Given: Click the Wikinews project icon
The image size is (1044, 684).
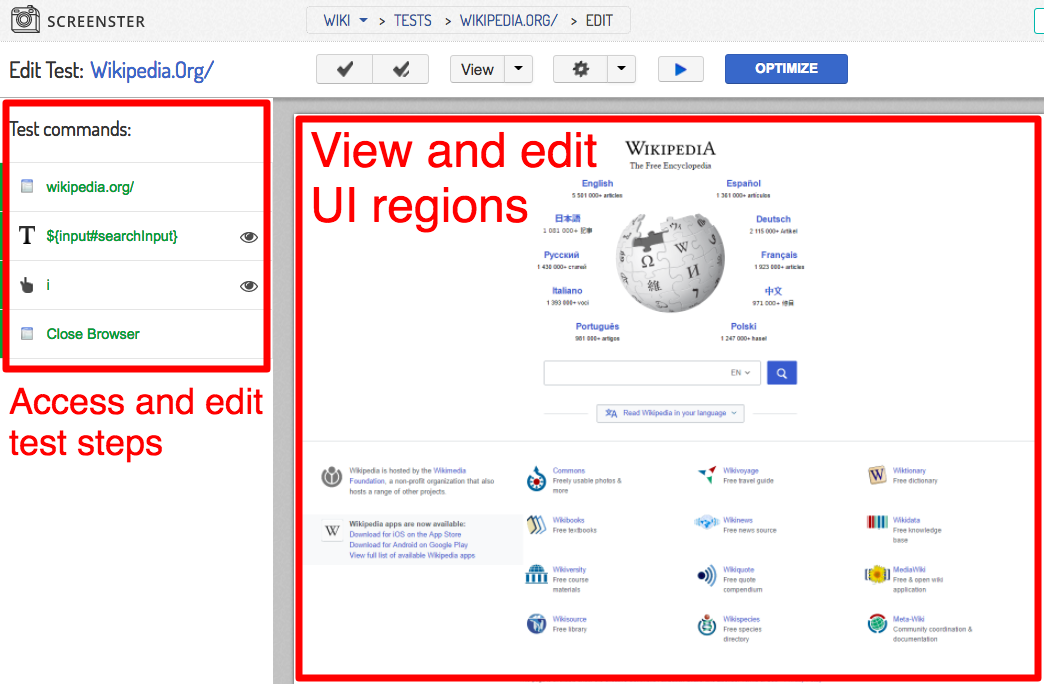Looking at the screenshot, I should coord(706,523).
